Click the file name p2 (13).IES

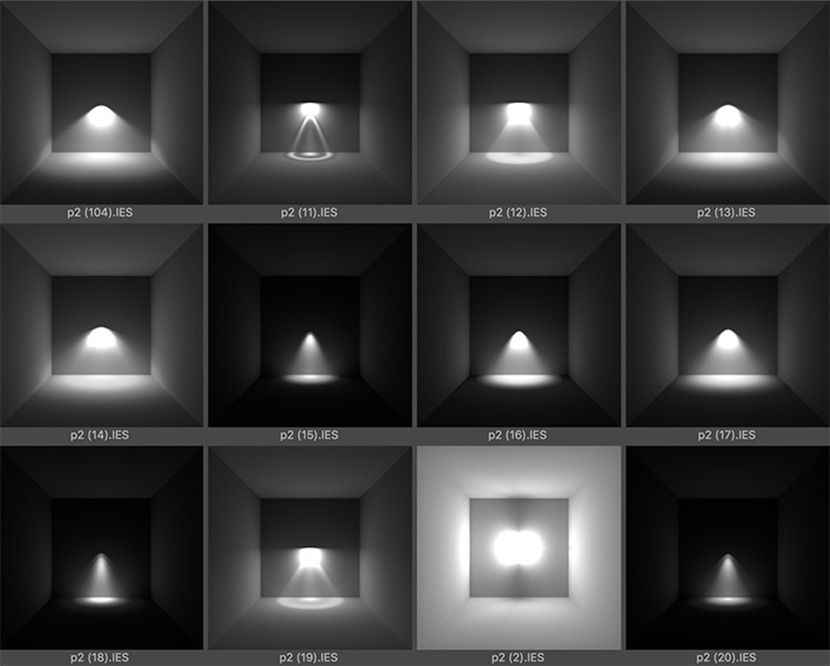(x=726, y=213)
